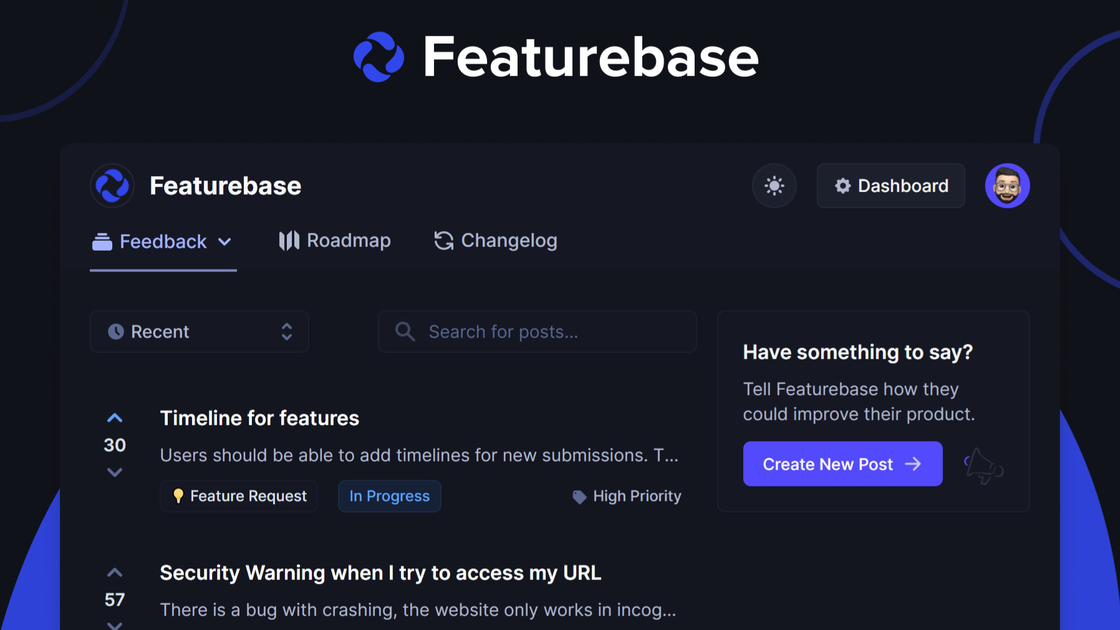This screenshot has height=630, width=1120.
Task: Open the Recent sort dropdown
Action: [x=199, y=332]
